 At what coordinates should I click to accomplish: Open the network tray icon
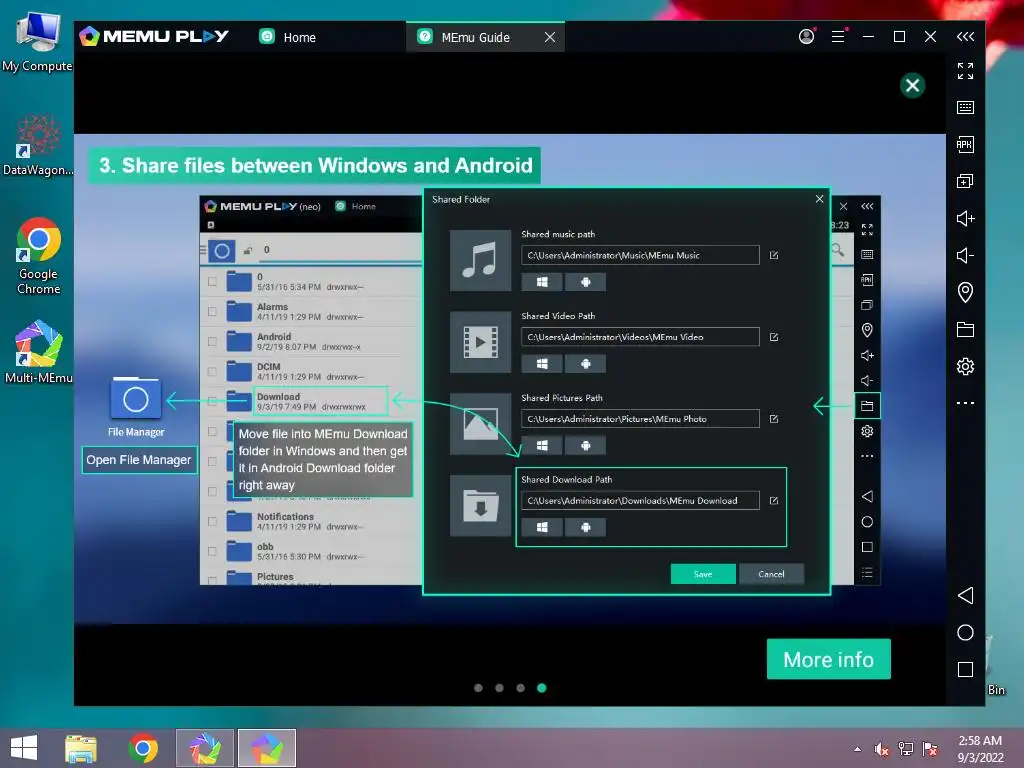click(906, 749)
